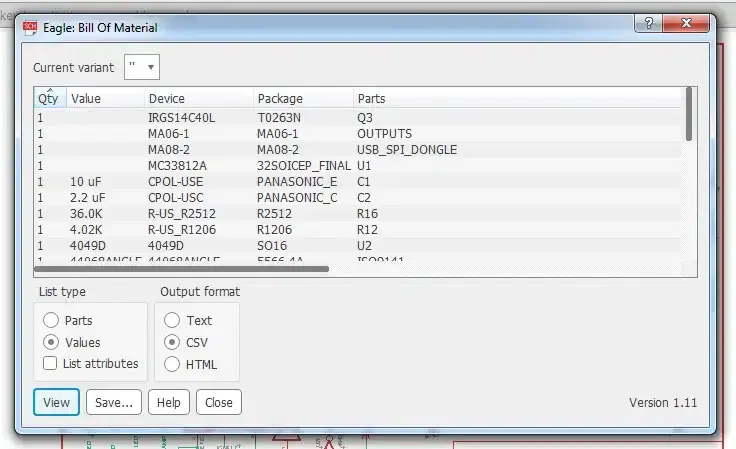The image size is (736, 449).
Task: Select the Parts list type radio button
Action: coord(51,321)
